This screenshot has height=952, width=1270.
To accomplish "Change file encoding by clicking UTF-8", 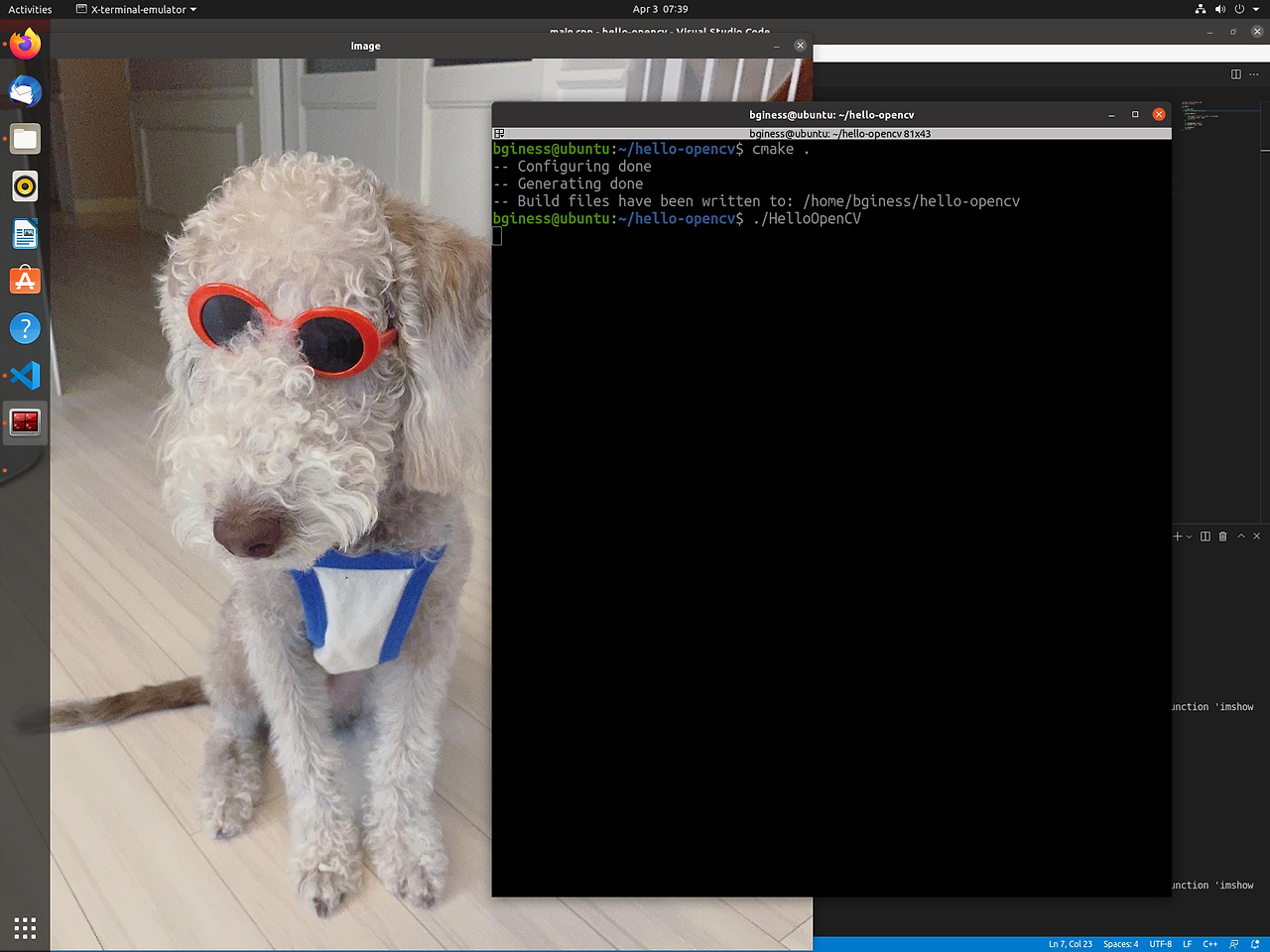I will click(1159, 944).
